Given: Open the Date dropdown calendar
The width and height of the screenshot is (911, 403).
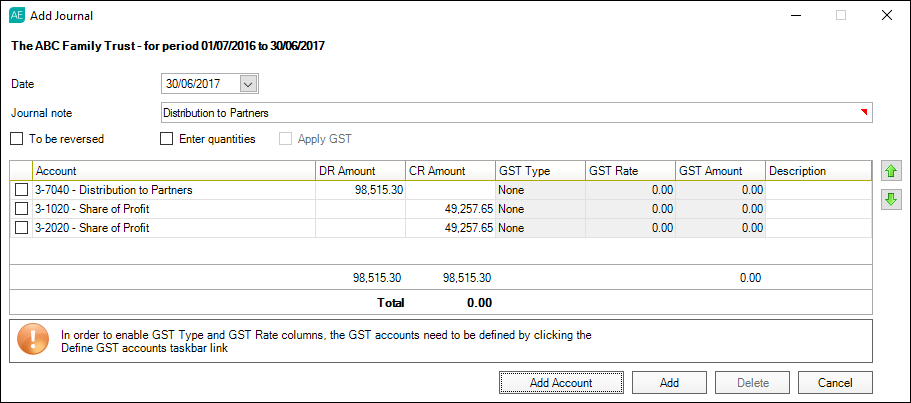Looking at the screenshot, I should coord(249,84).
